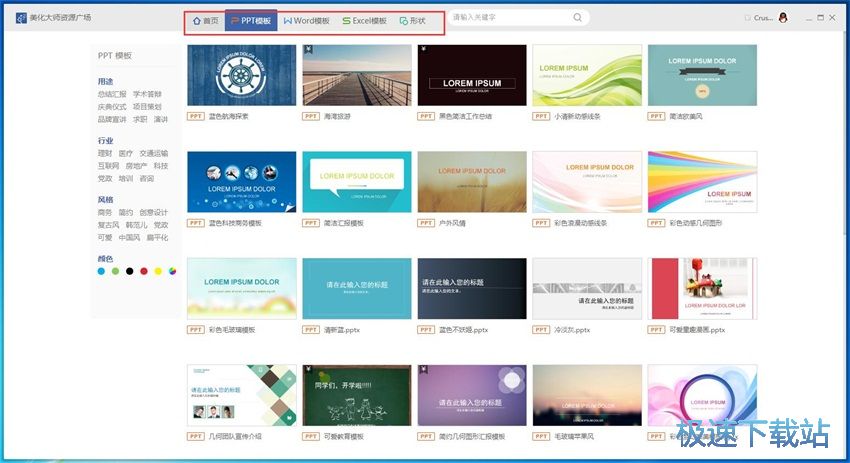The height and width of the screenshot is (463, 850).
Task: Filter by 品牌宣讲 usage
Action: point(112,119)
